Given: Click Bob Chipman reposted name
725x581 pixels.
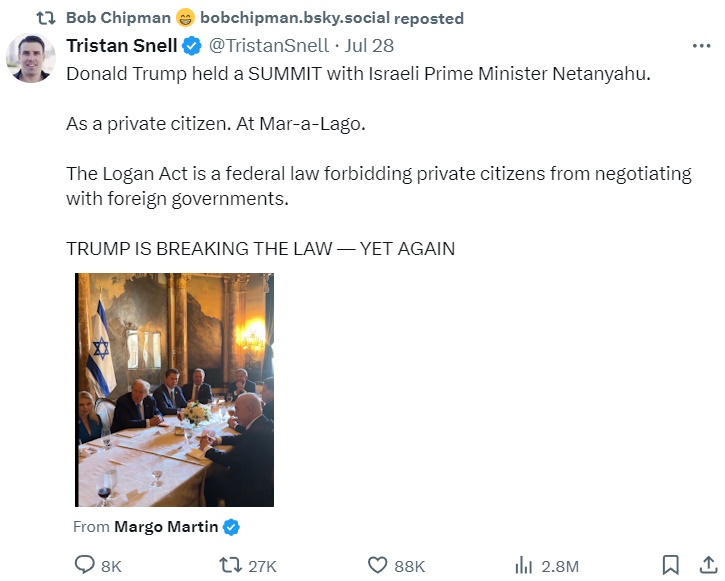Looking at the screenshot, I should [x=118, y=18].
